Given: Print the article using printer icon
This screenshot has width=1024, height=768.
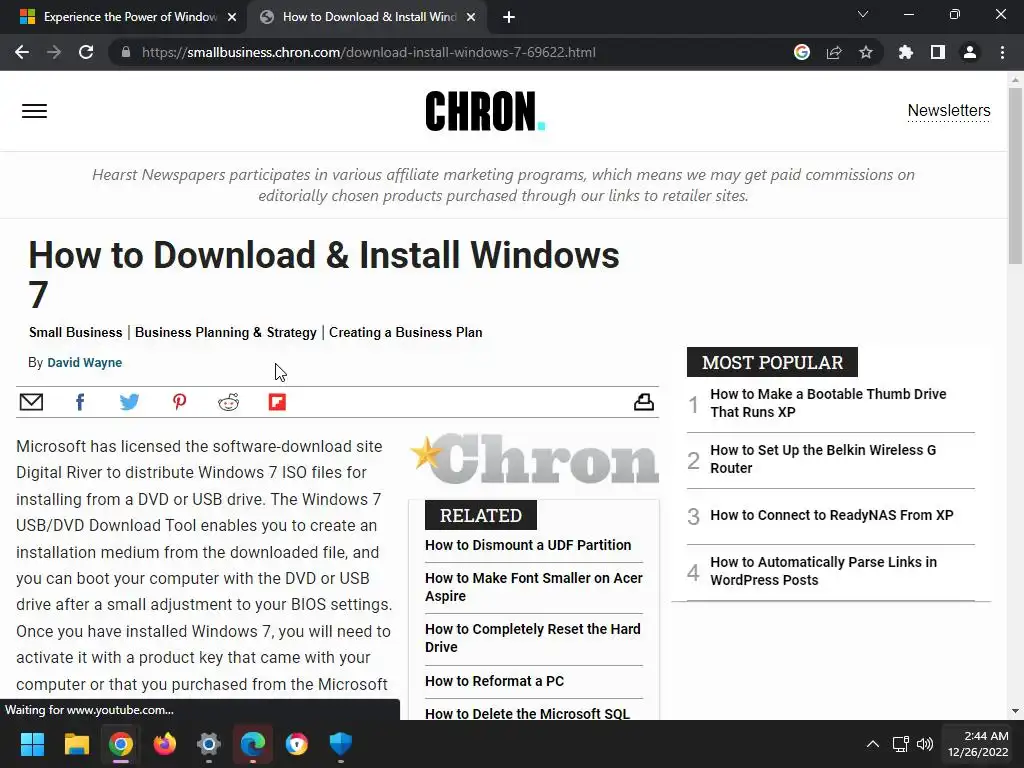Looking at the screenshot, I should click(x=644, y=402).
